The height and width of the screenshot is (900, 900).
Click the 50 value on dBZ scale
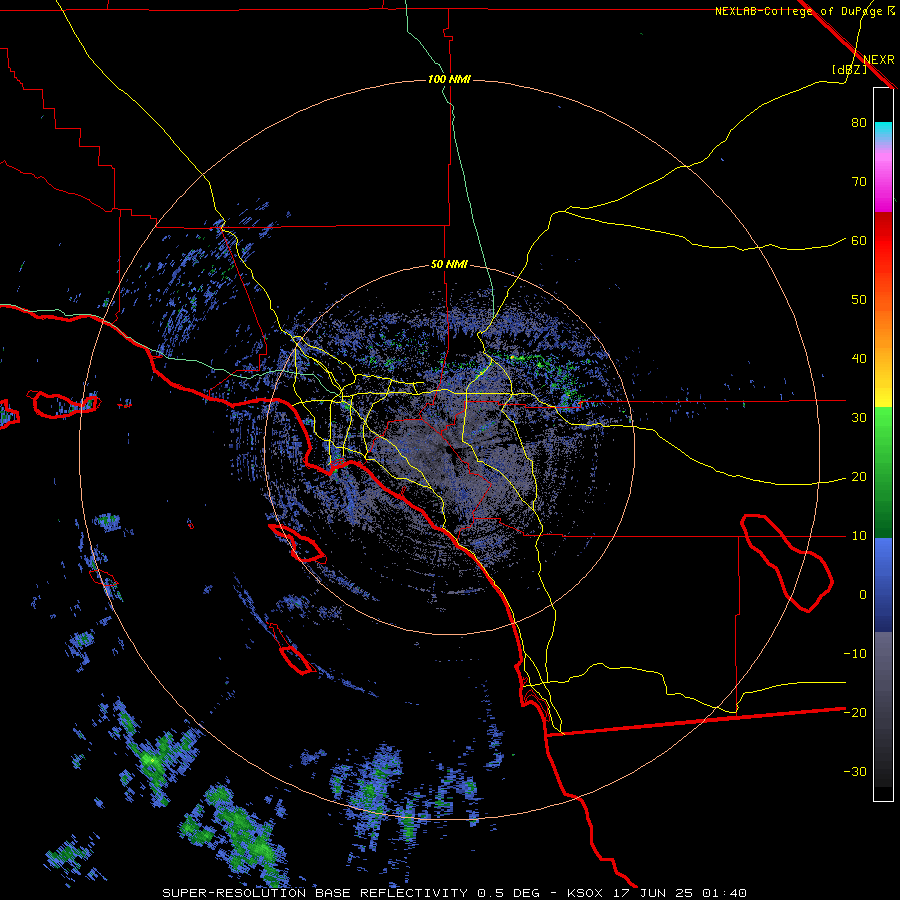coord(859,300)
